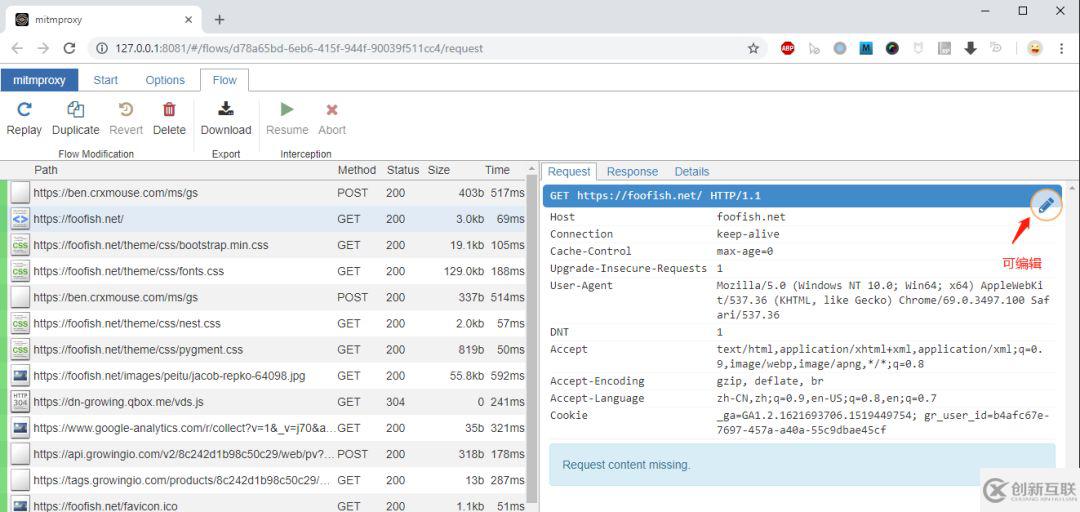Switch to the Details tab
Image resolution: width=1080 pixels, height=512 pixels.
[x=692, y=172]
